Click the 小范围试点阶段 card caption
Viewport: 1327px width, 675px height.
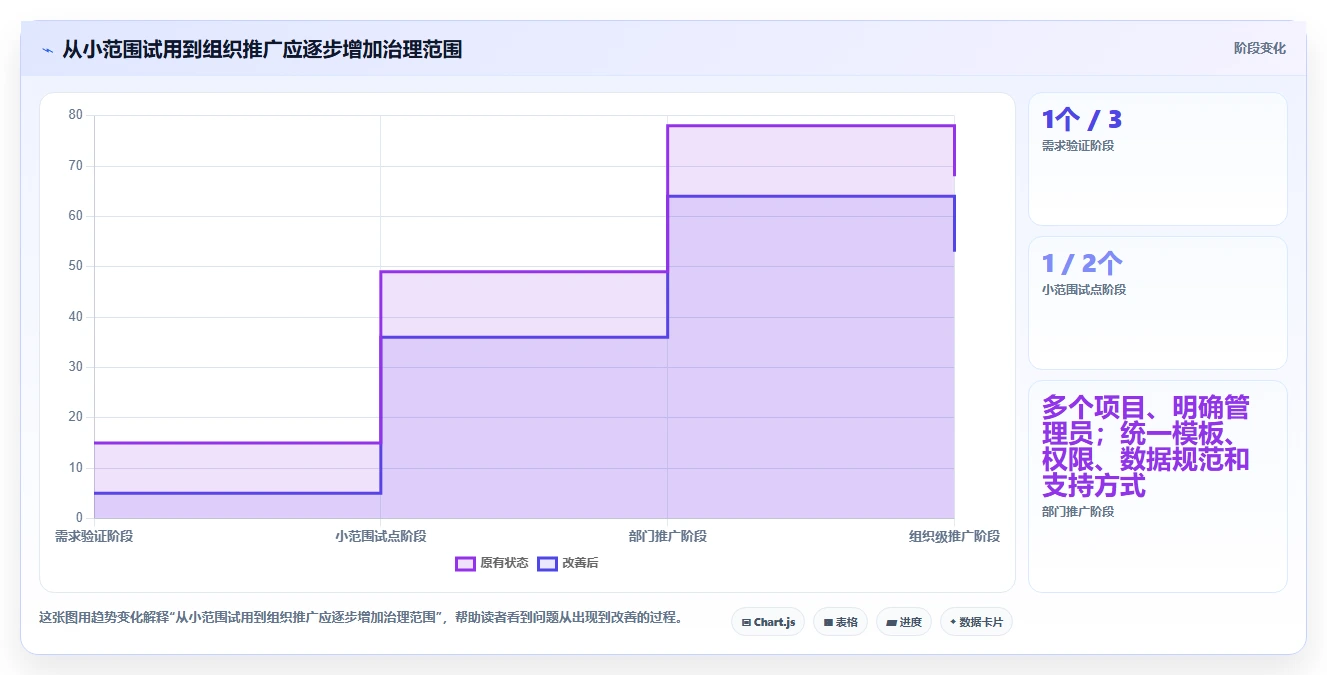1084,290
